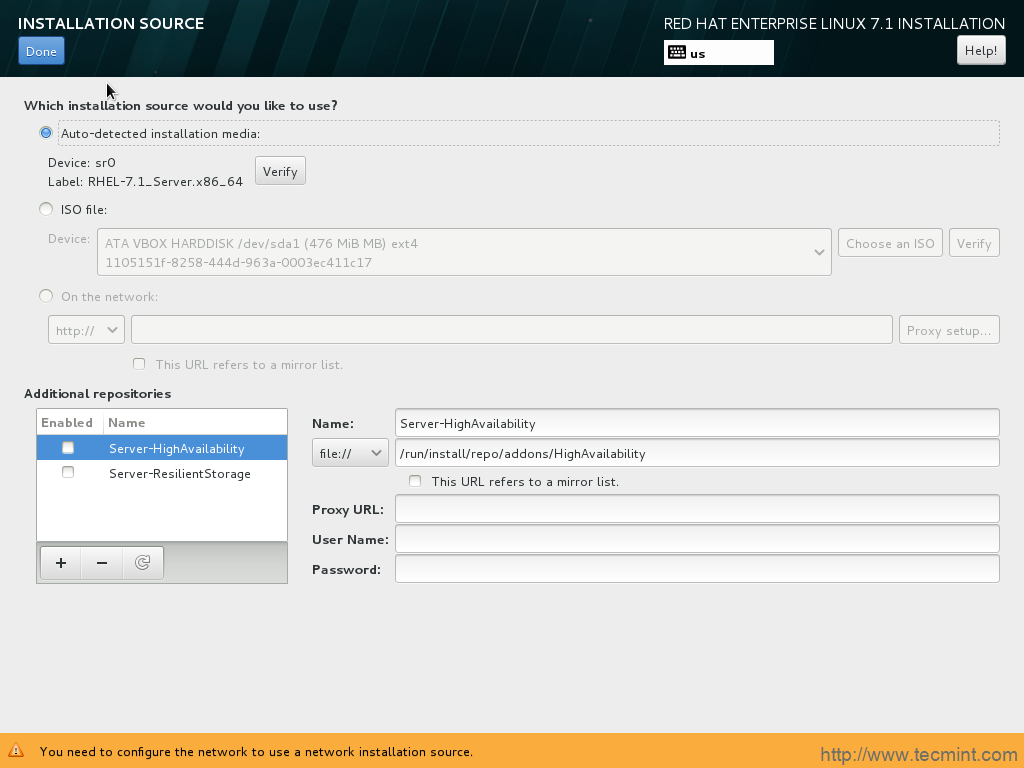This screenshot has height=768, width=1024.
Task: Click the Done button
Action: (x=41, y=51)
